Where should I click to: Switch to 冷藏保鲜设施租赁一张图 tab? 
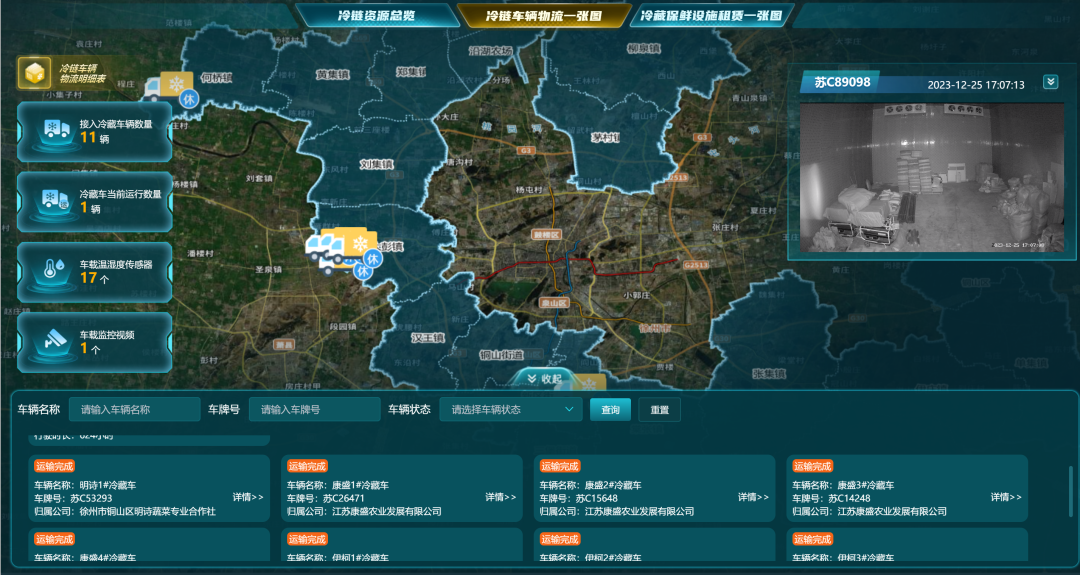(x=714, y=16)
